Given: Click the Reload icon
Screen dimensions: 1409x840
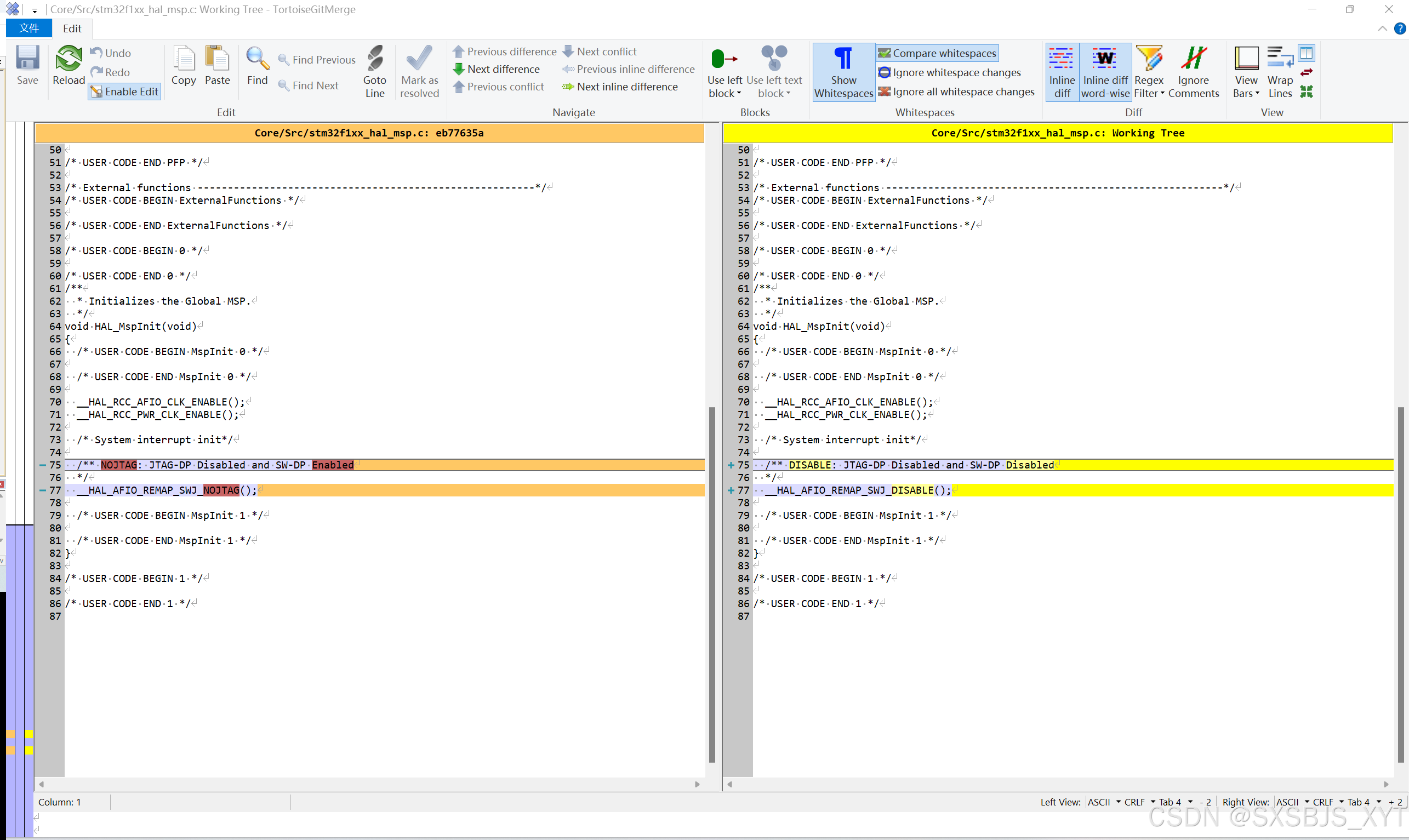Looking at the screenshot, I should pyautogui.click(x=69, y=58).
